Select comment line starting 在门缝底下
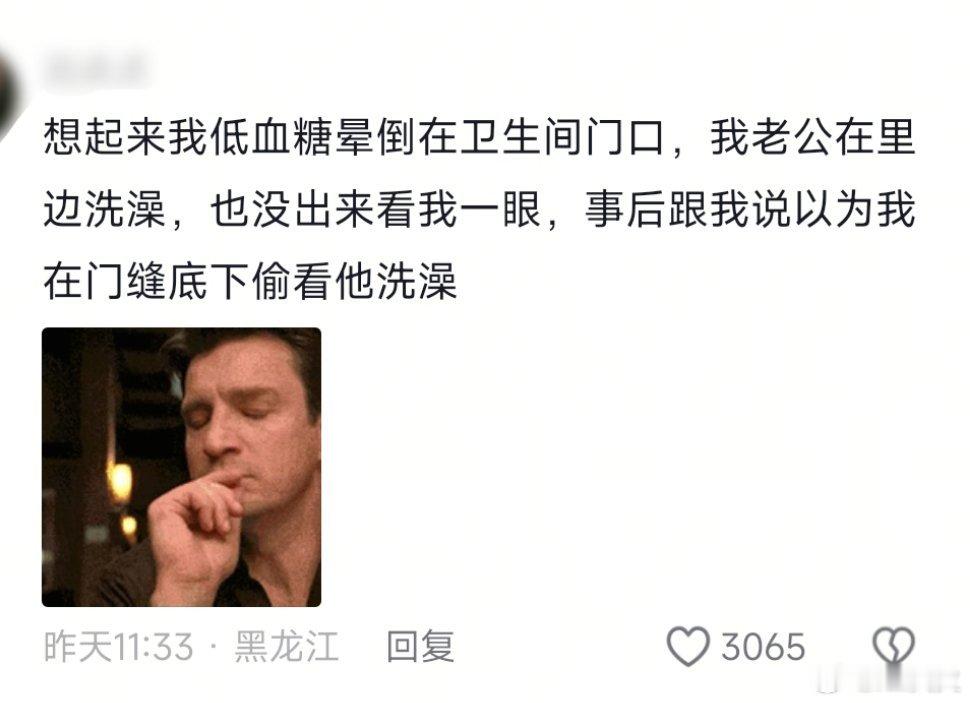 (250, 282)
